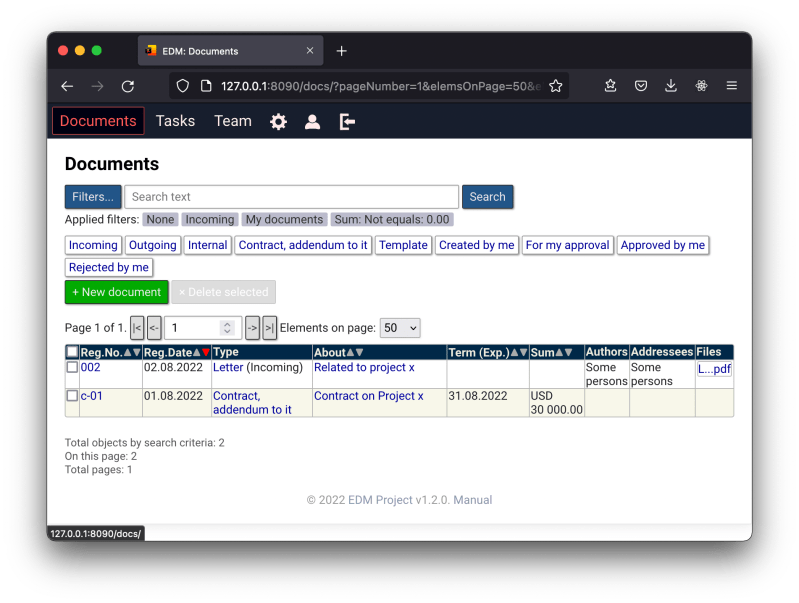Close the EDM: Documents tab

pos(310,50)
